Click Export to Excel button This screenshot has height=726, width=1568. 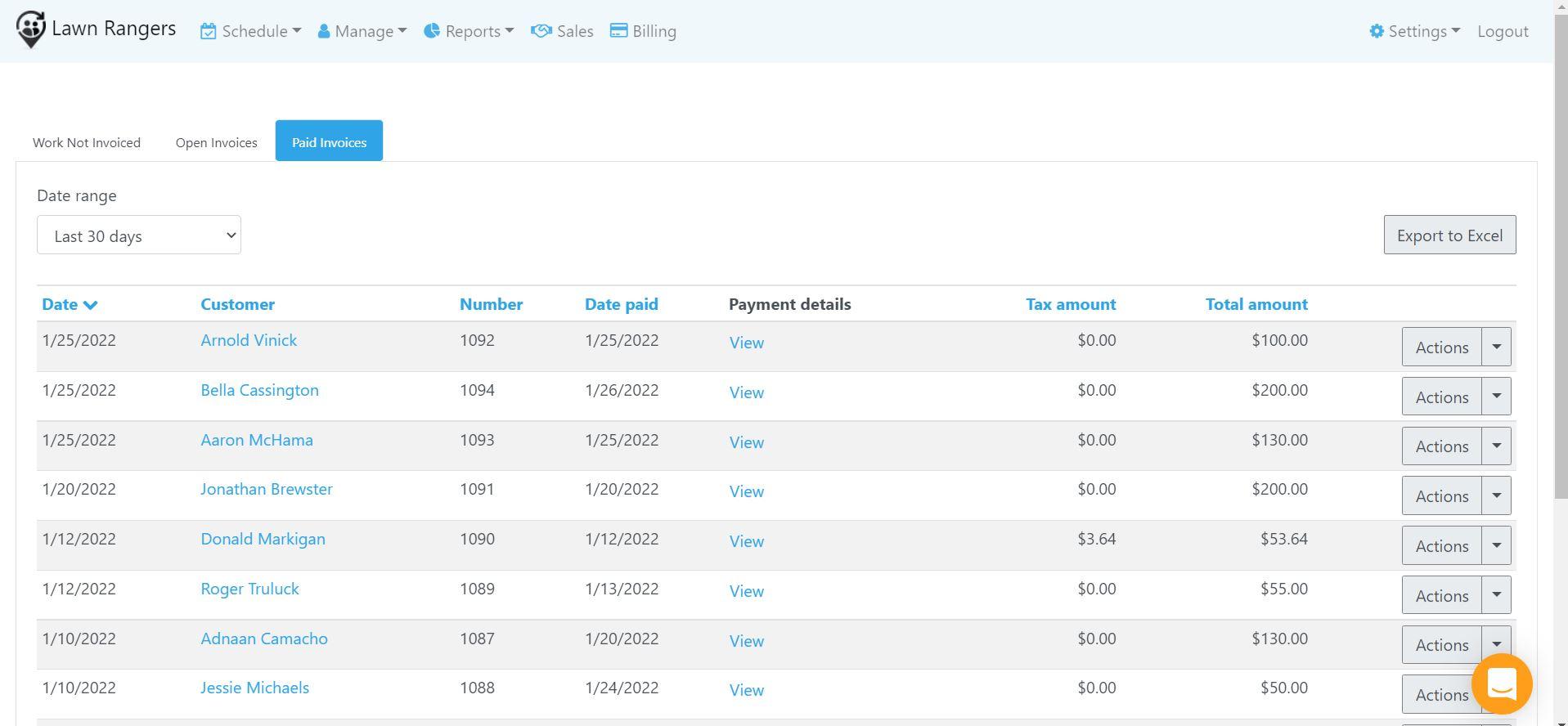tap(1449, 235)
